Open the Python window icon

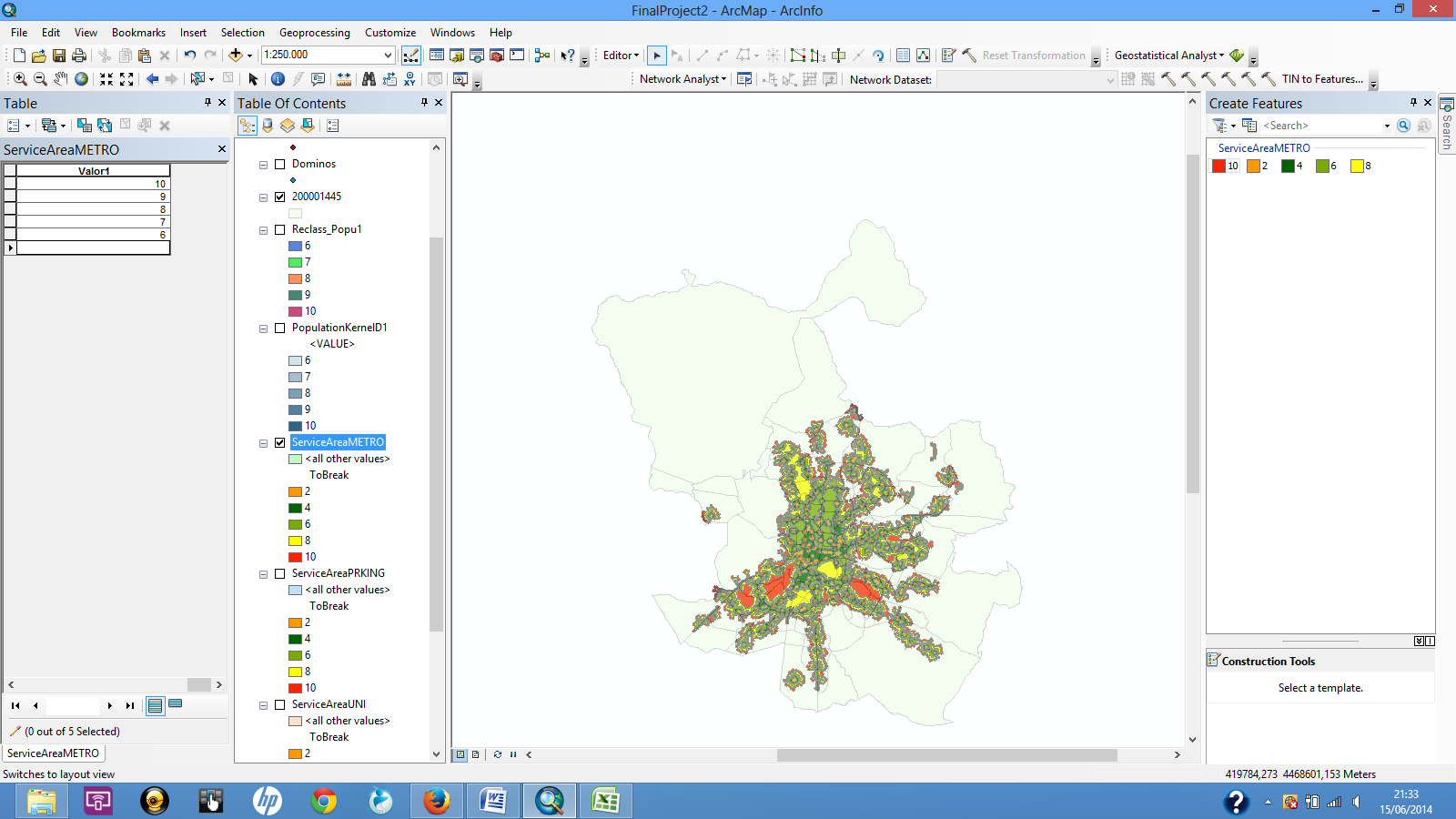517,56
